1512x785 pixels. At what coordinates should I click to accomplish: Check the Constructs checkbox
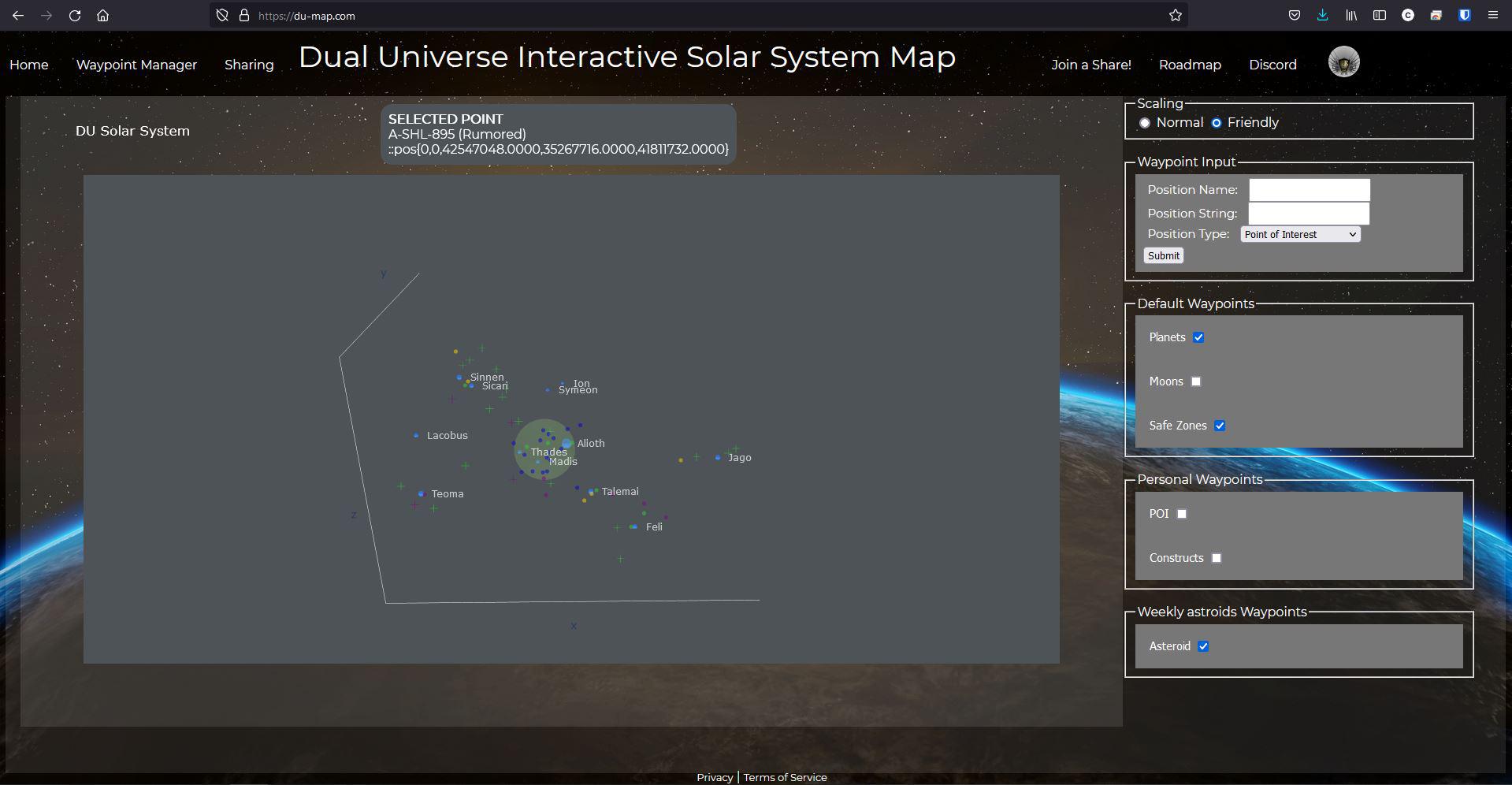1217,558
